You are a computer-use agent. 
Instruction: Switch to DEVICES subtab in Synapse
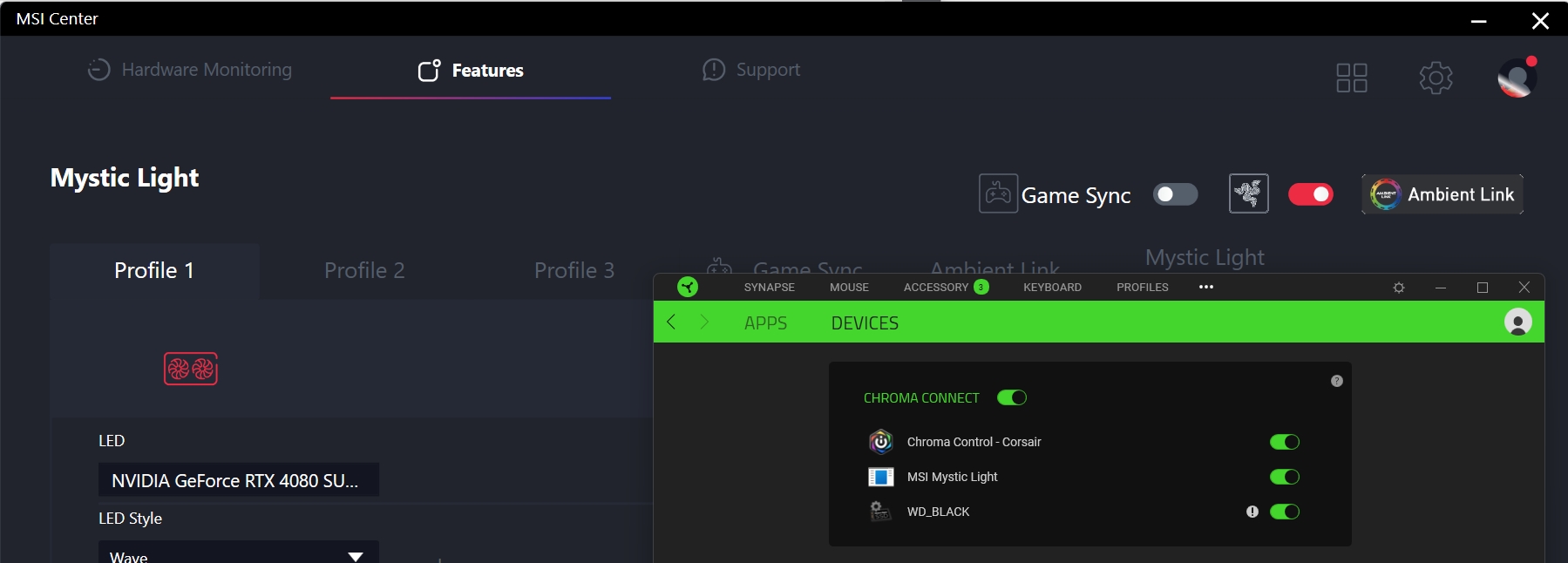click(x=865, y=323)
